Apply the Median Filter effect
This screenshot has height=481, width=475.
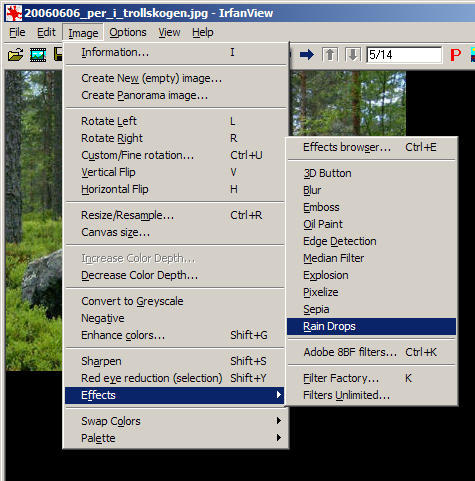click(372, 258)
